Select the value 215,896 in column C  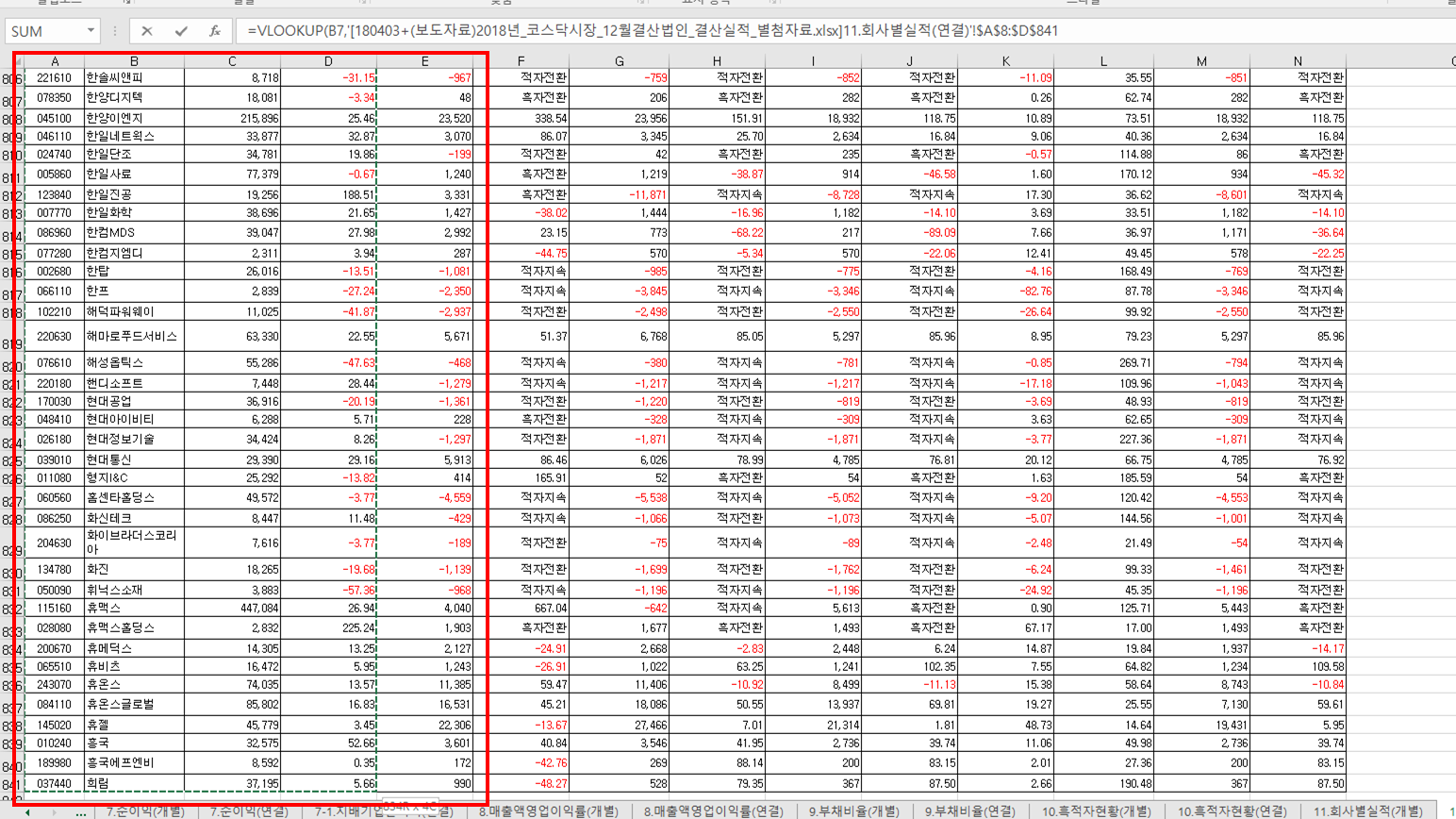click(x=232, y=118)
